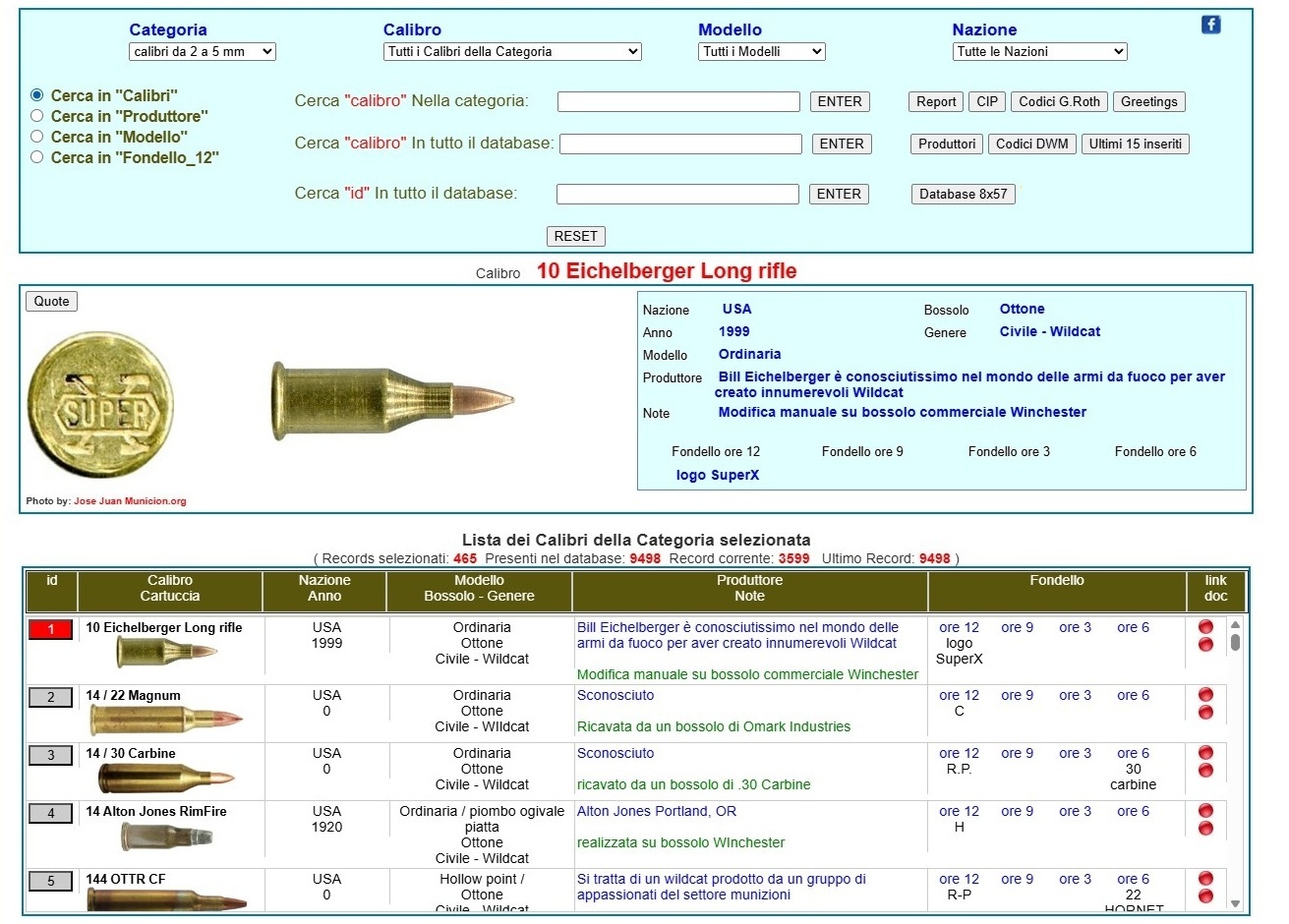Viewport: 1289px width, 924px height.
Task: Choose Cerca in "Fondello_12" radio option
Action: point(37,157)
